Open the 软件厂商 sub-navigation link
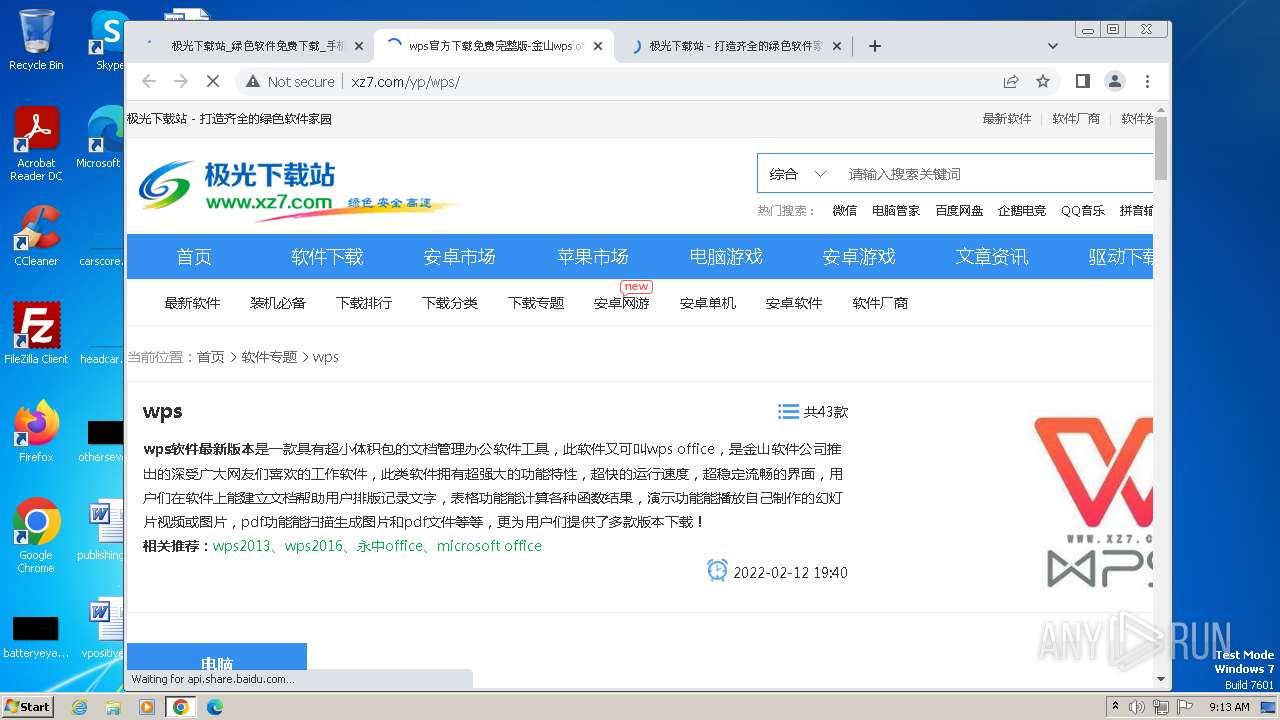 (880, 303)
